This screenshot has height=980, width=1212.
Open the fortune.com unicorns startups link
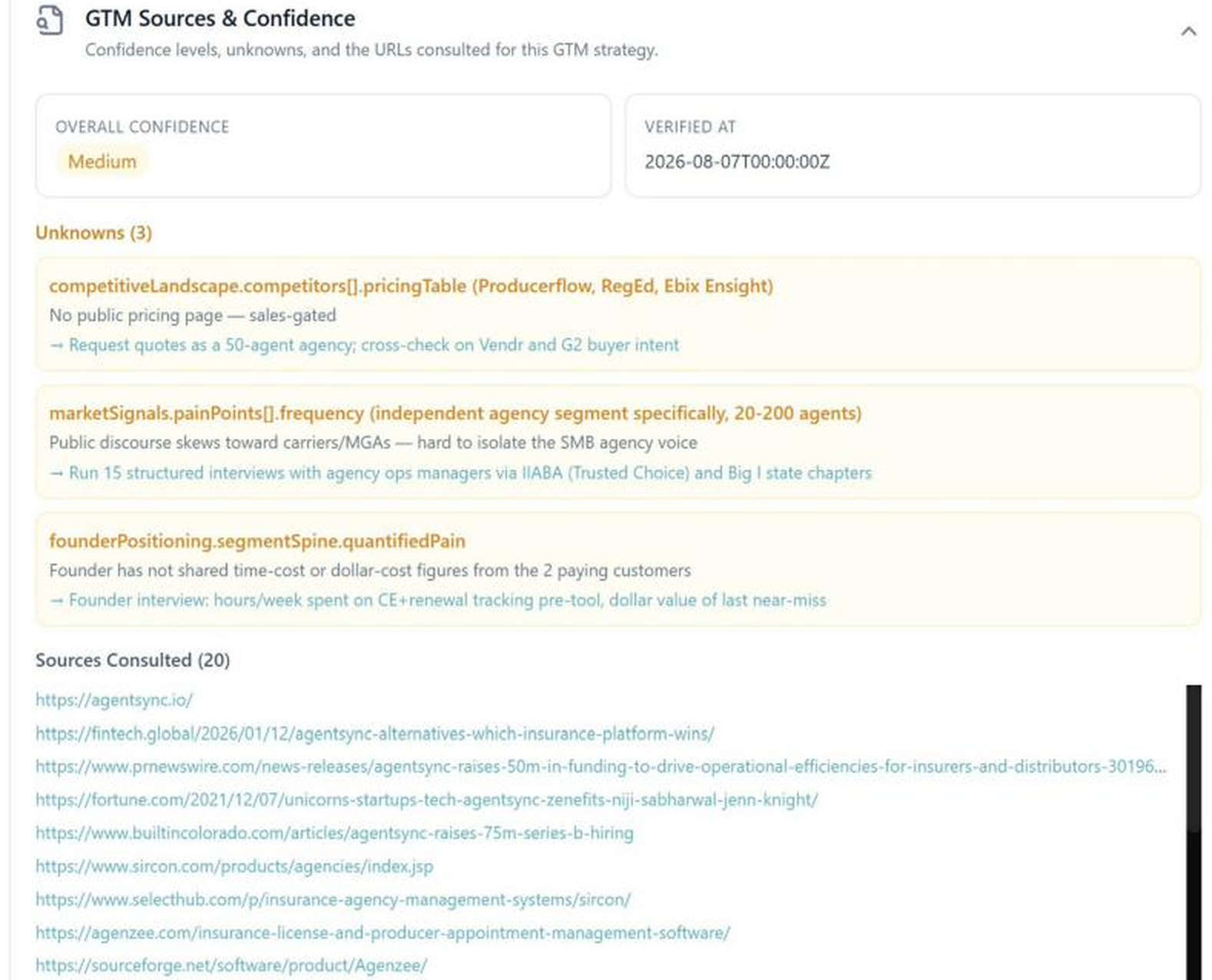coord(426,800)
